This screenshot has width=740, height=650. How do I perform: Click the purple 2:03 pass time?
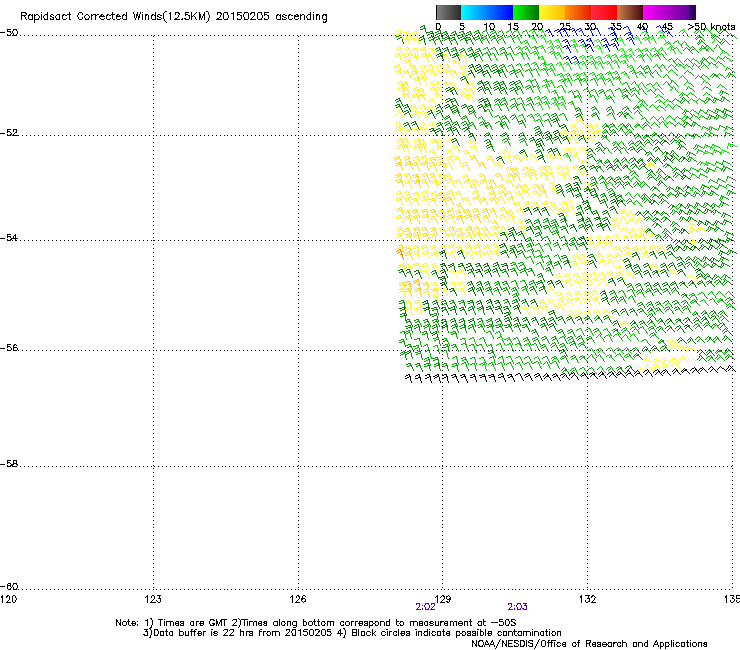tap(517, 607)
